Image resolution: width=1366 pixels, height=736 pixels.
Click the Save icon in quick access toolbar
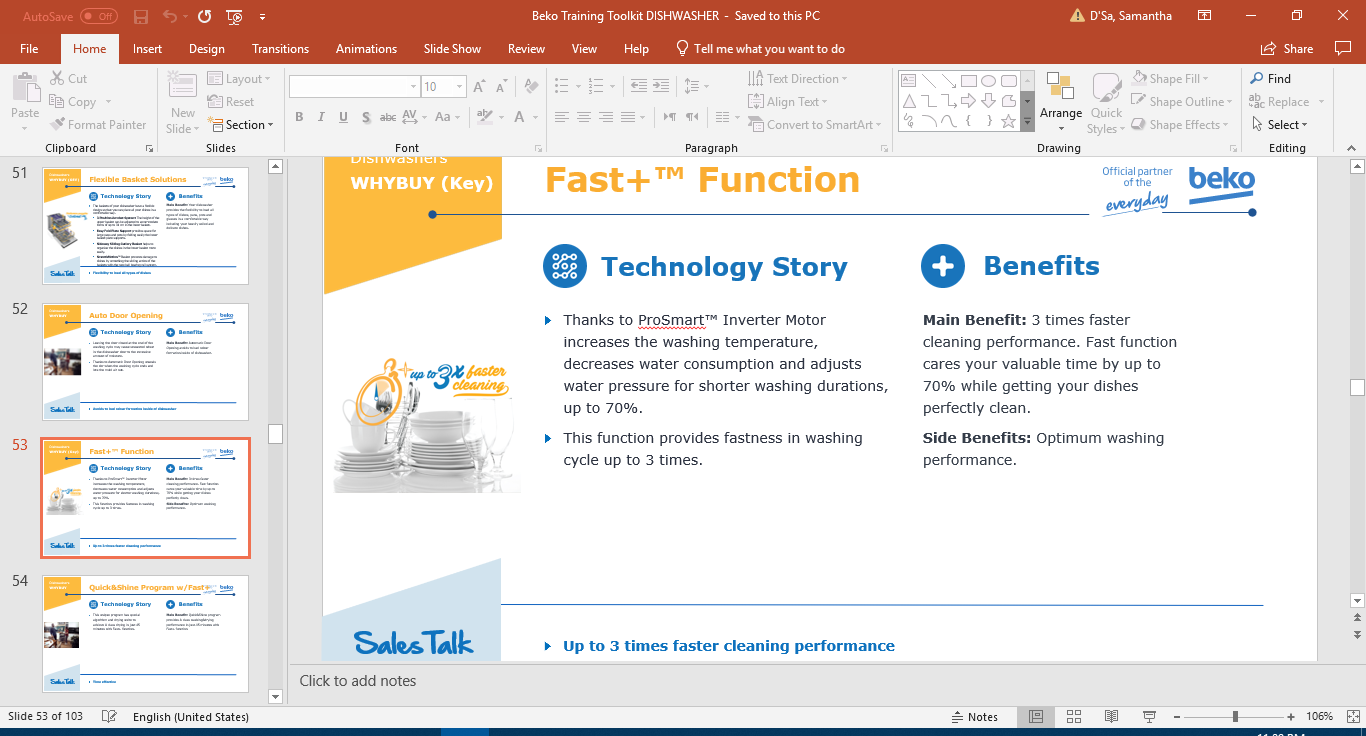click(141, 16)
